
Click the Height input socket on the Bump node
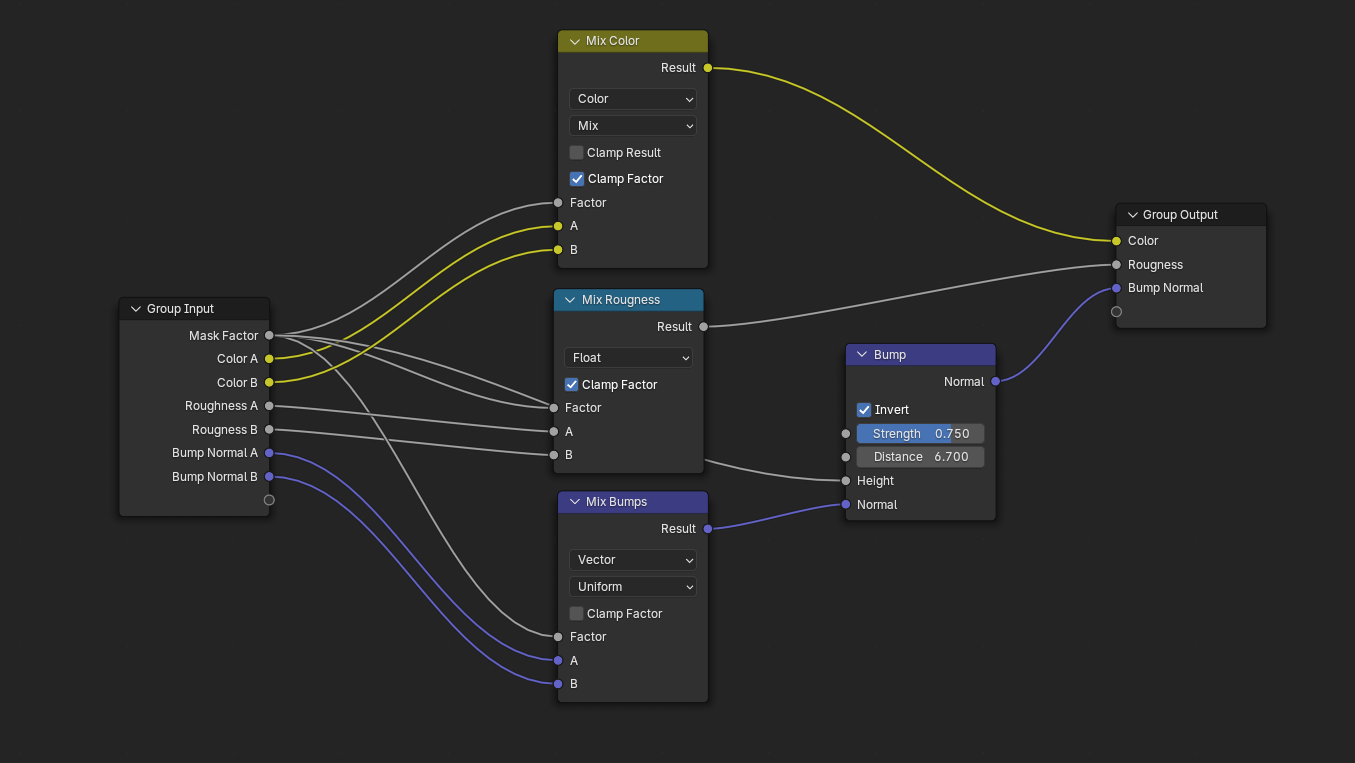click(846, 480)
